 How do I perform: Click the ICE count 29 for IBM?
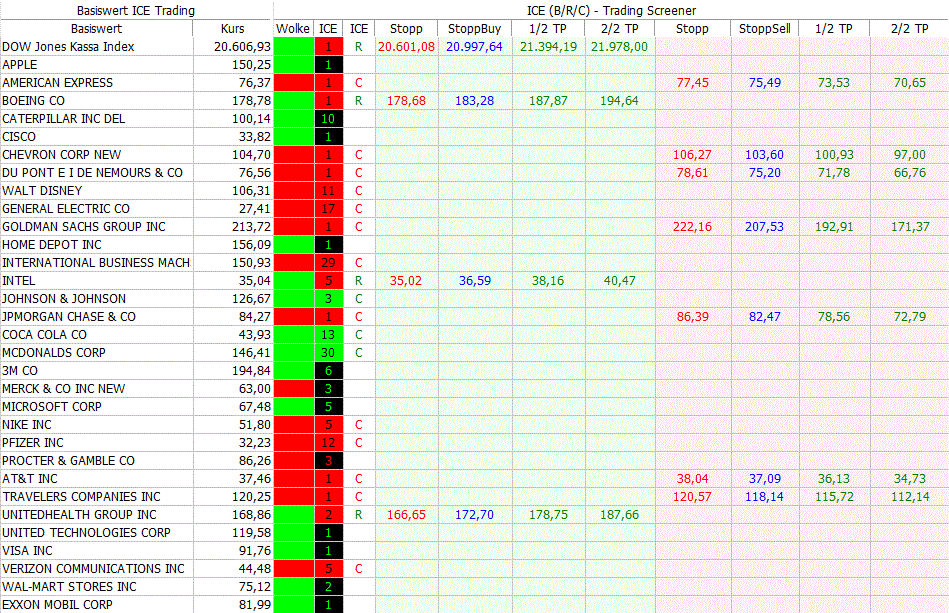(329, 263)
